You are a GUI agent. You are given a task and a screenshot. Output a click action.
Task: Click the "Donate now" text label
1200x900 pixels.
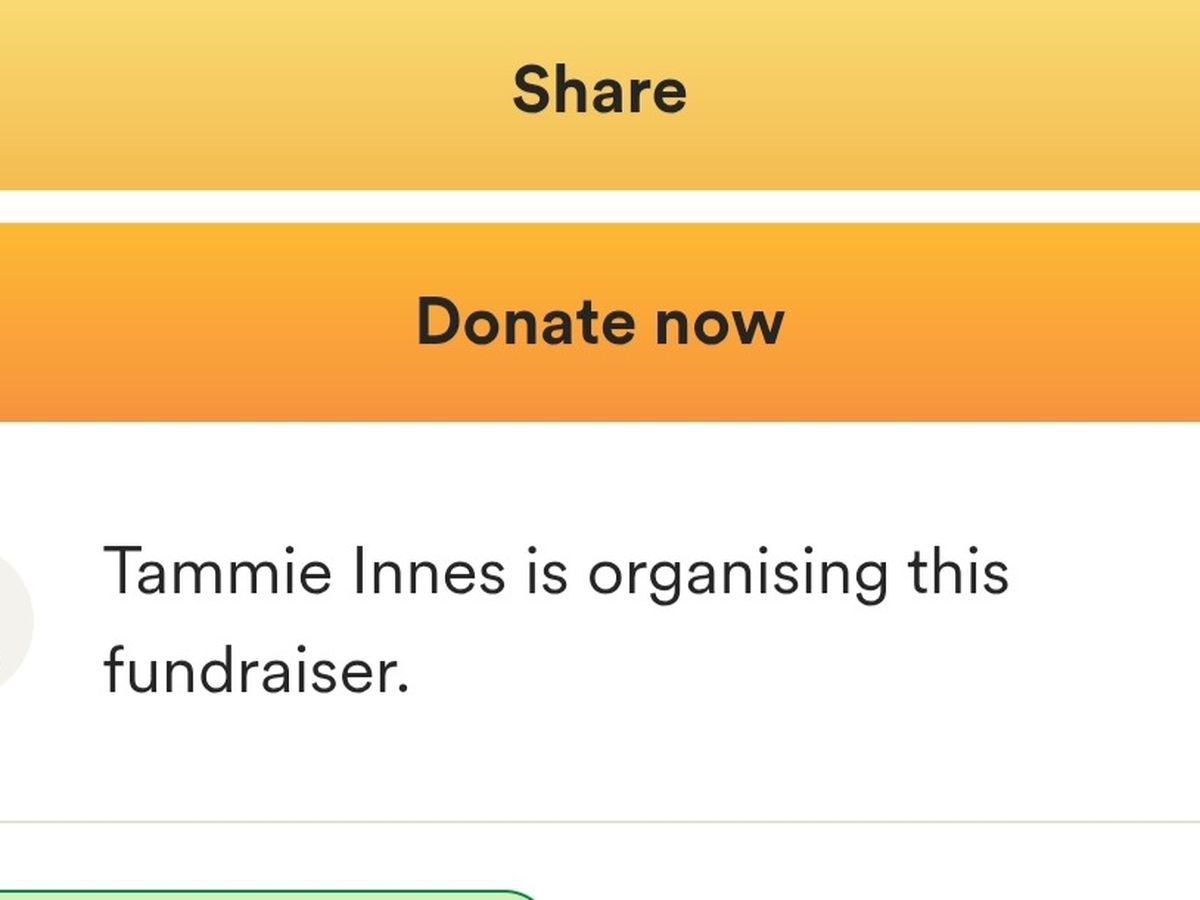pyautogui.click(x=600, y=322)
